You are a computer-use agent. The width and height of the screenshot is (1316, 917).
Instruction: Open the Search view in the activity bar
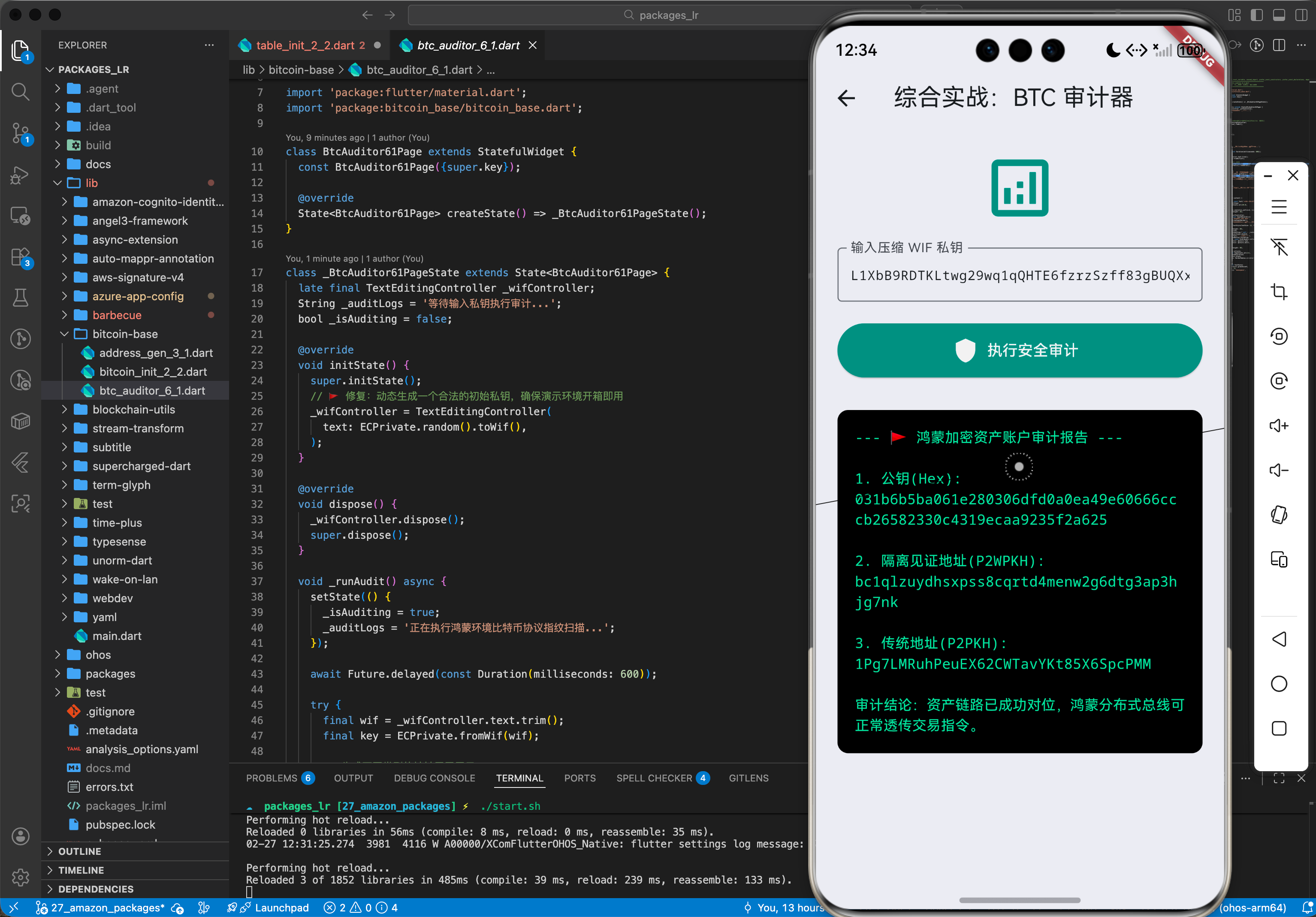pyautogui.click(x=20, y=92)
